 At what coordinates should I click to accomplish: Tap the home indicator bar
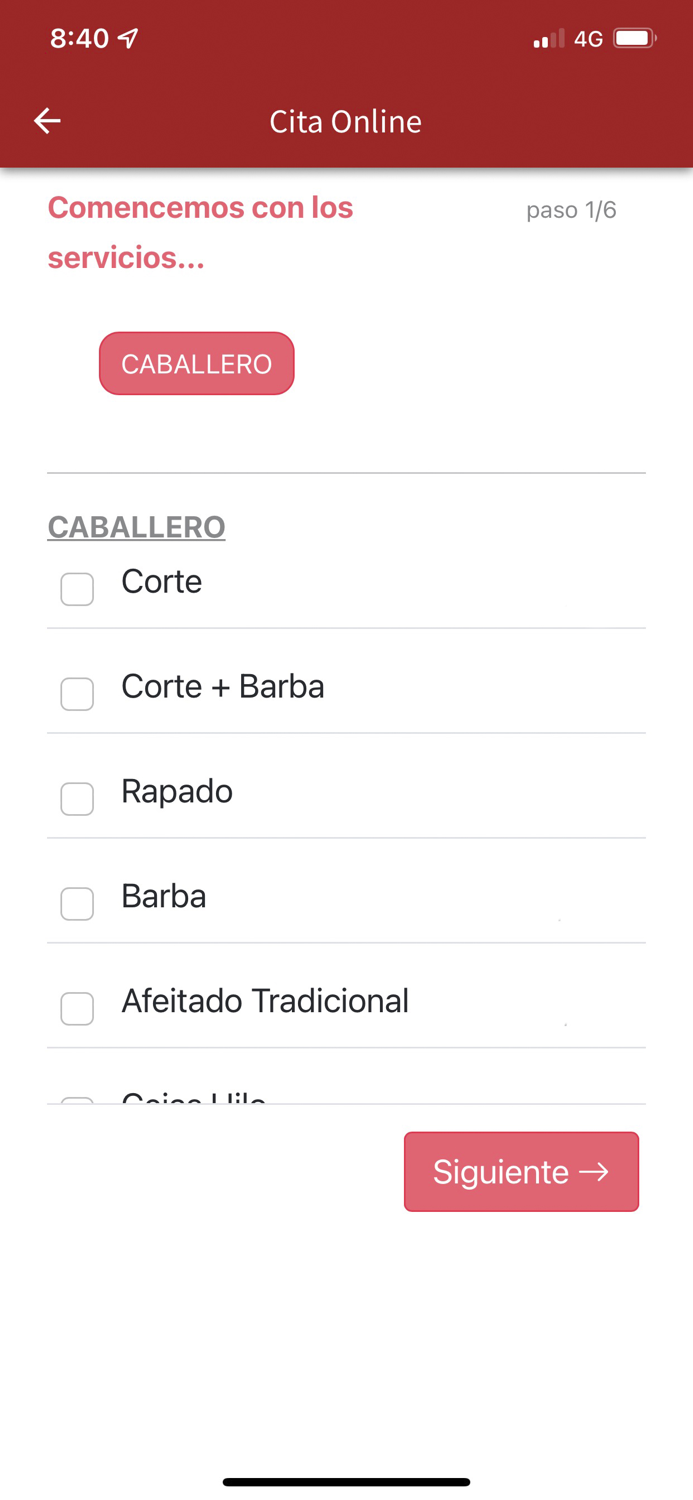click(346, 1482)
